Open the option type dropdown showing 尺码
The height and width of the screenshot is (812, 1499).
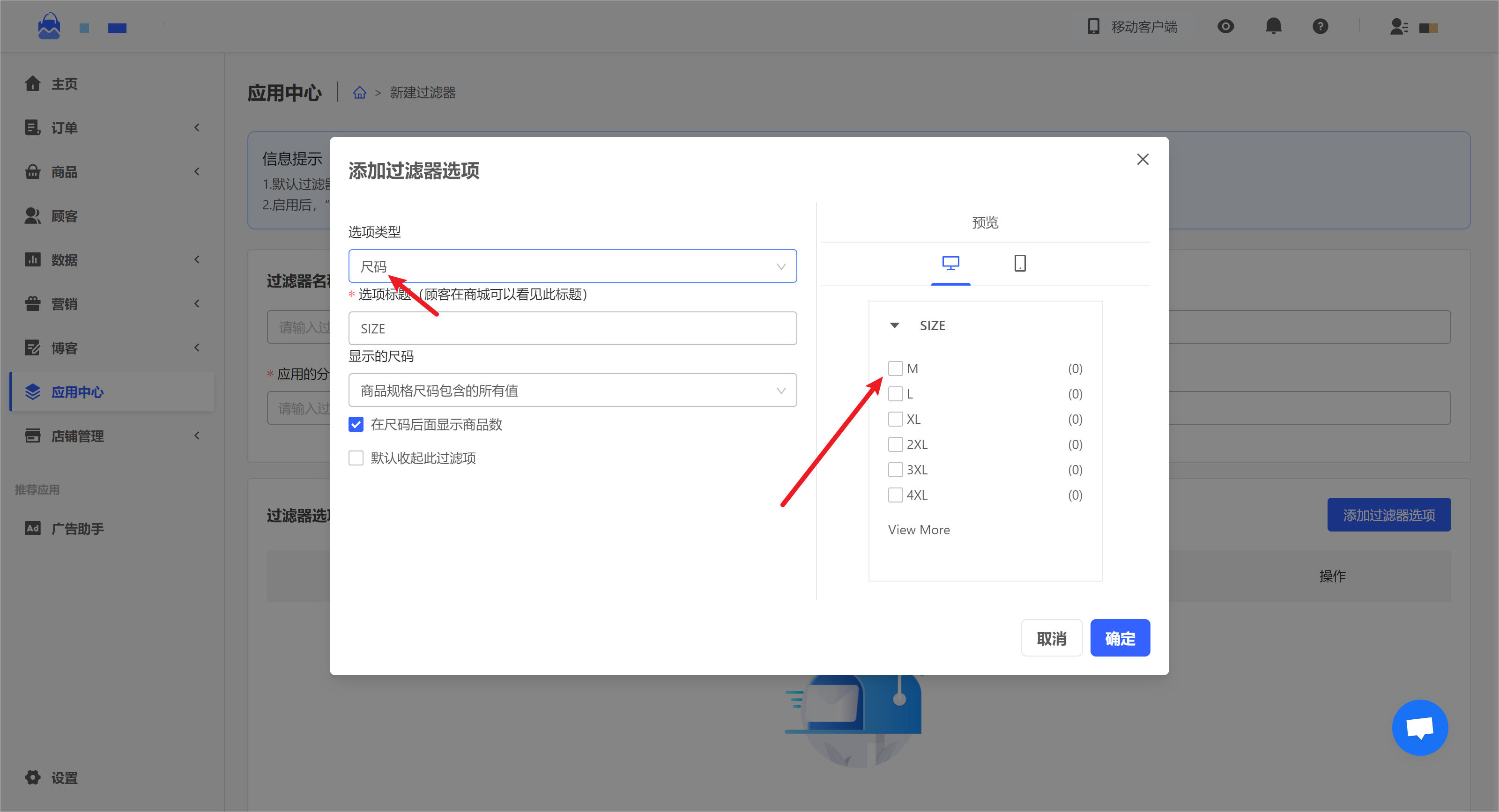[572, 266]
